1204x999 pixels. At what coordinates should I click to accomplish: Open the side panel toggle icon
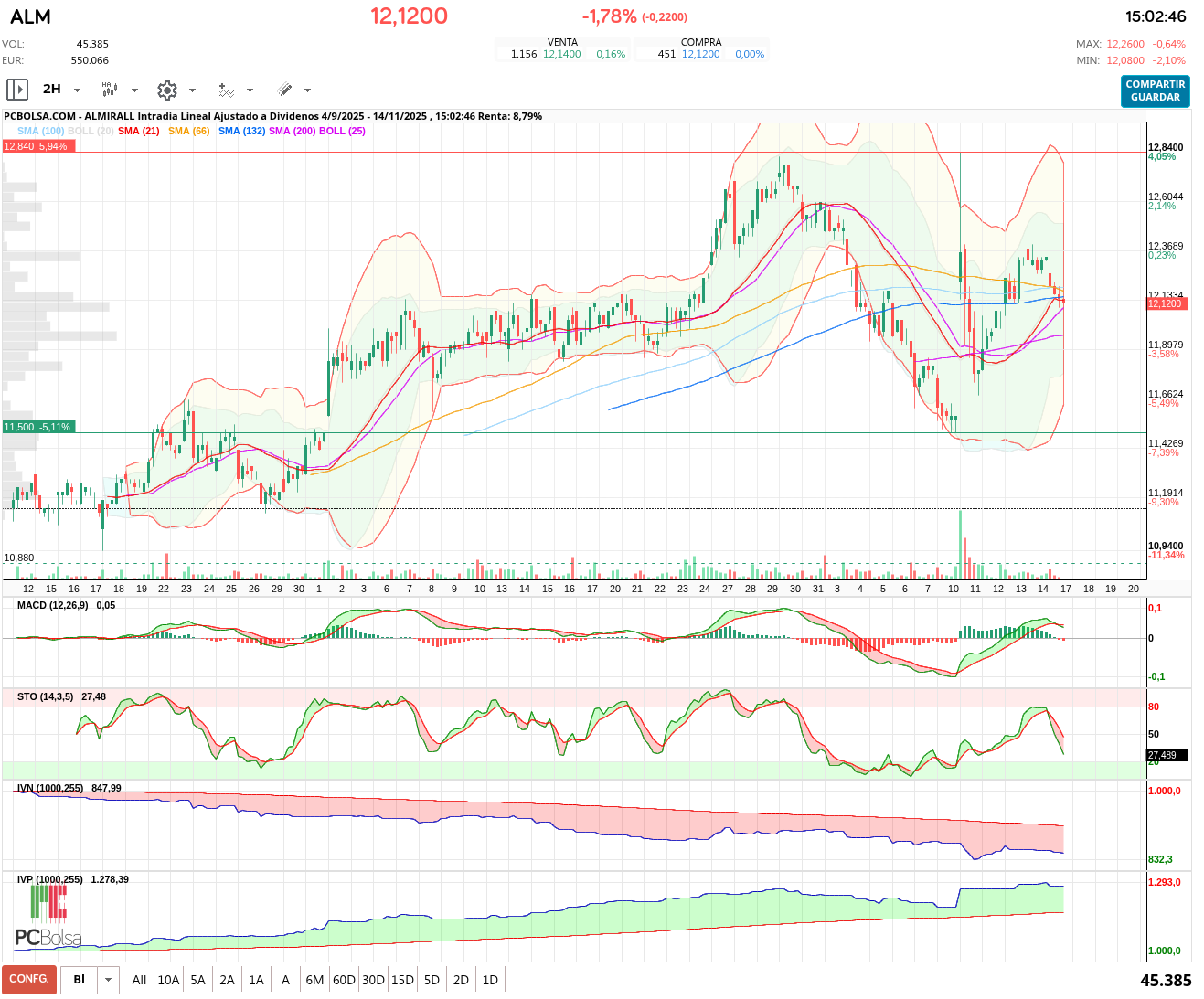click(16, 90)
